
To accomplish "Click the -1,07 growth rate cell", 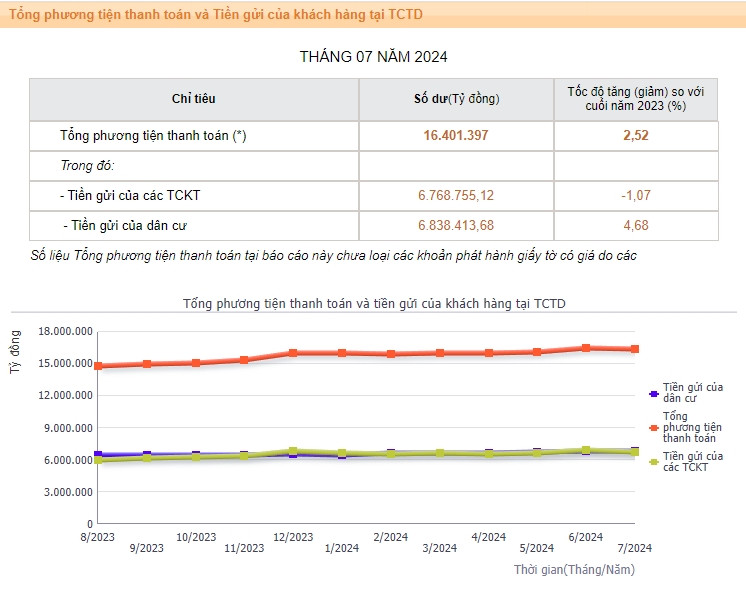I will click(x=635, y=195).
